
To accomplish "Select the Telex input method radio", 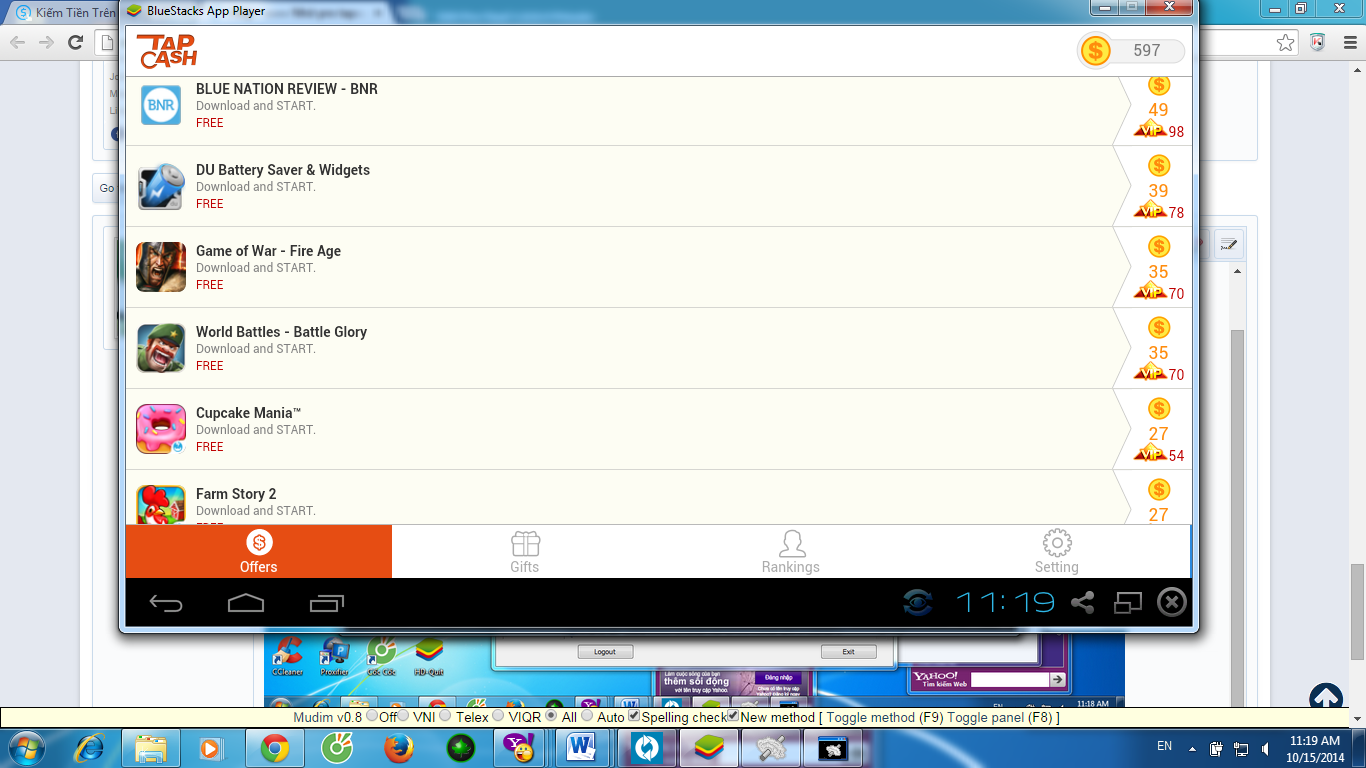I will click(445, 716).
